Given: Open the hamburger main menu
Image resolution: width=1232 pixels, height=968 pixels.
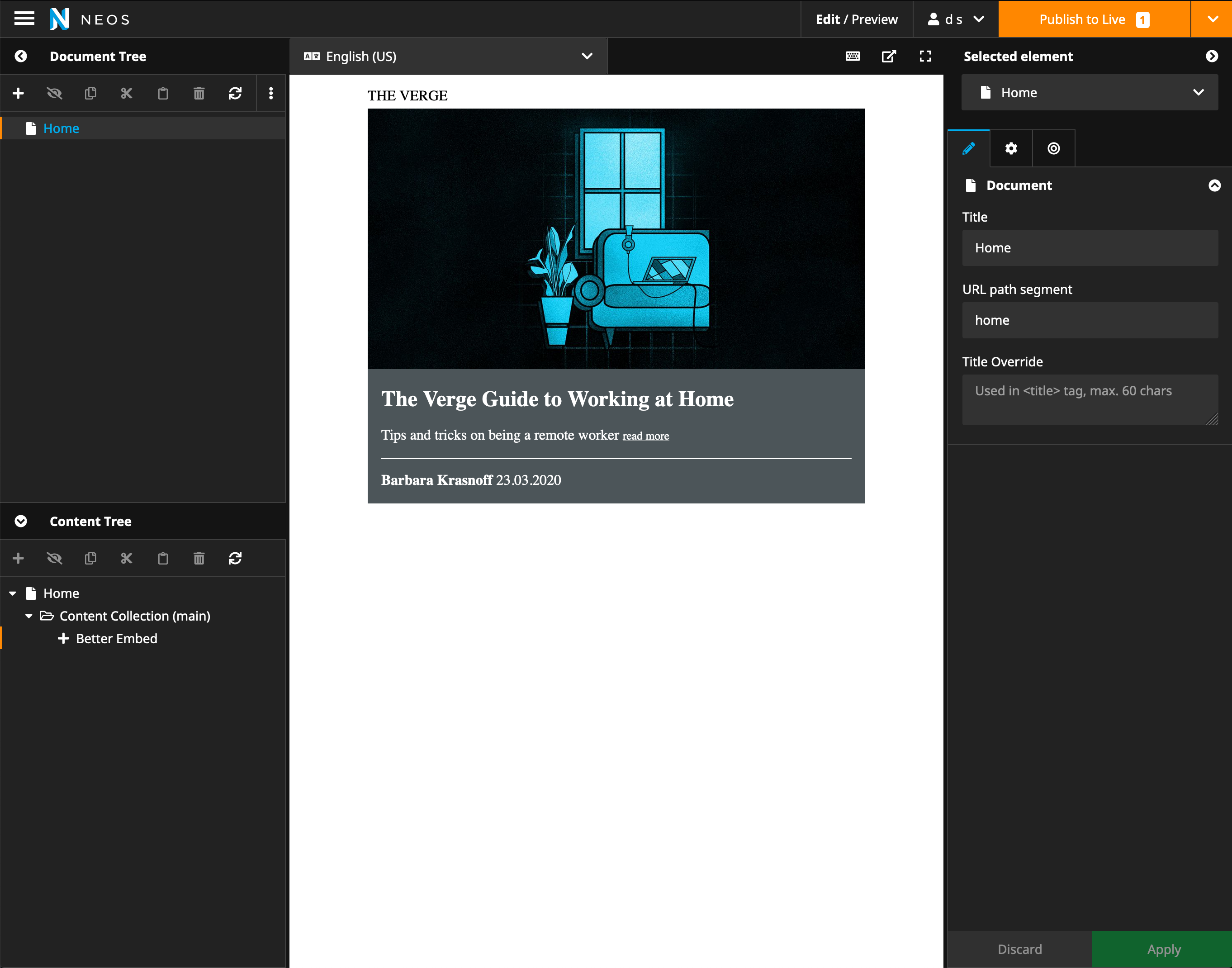Looking at the screenshot, I should pos(24,19).
